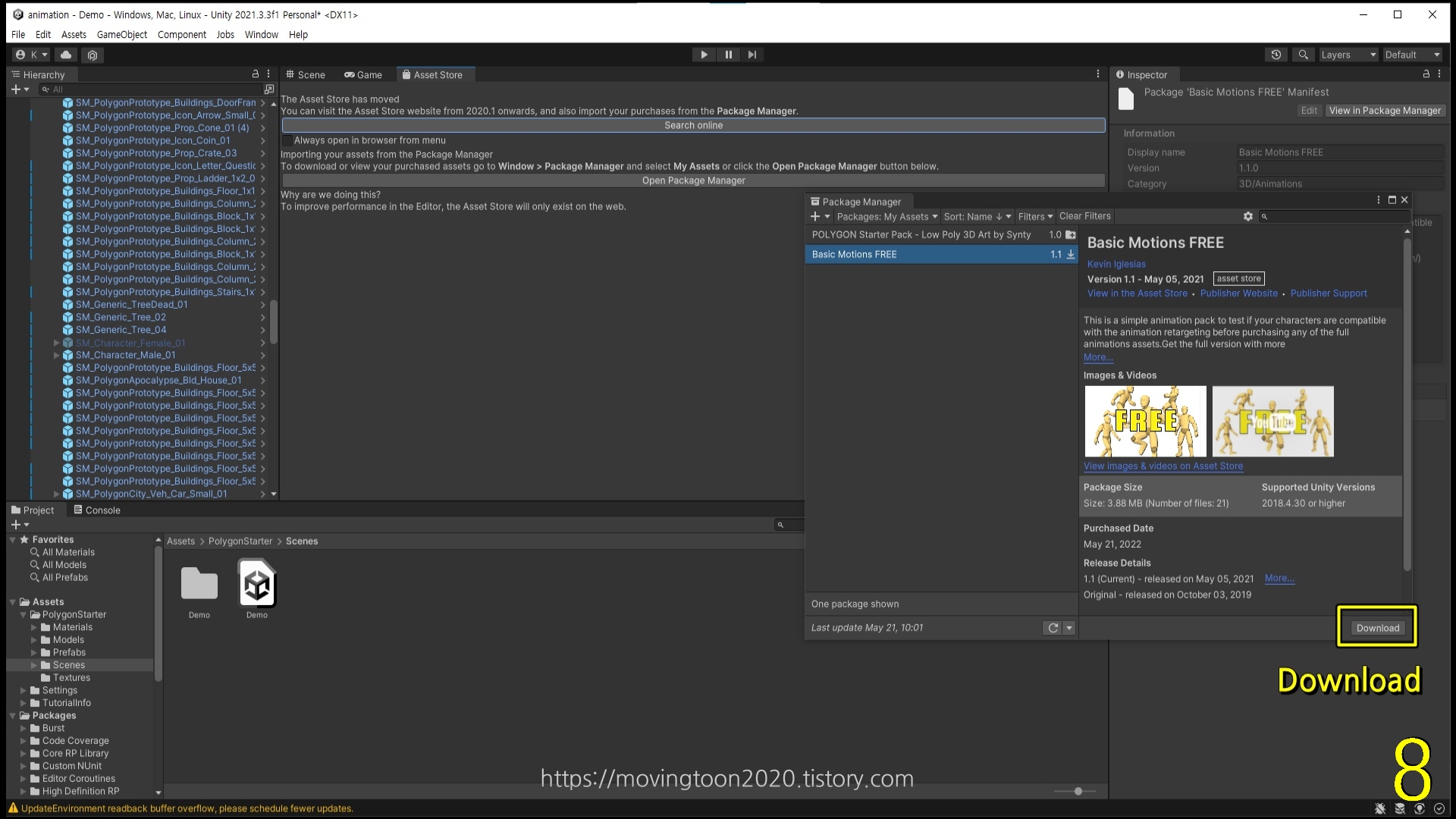Switch to the Scene tab
This screenshot has width=1456, height=819.
click(306, 74)
